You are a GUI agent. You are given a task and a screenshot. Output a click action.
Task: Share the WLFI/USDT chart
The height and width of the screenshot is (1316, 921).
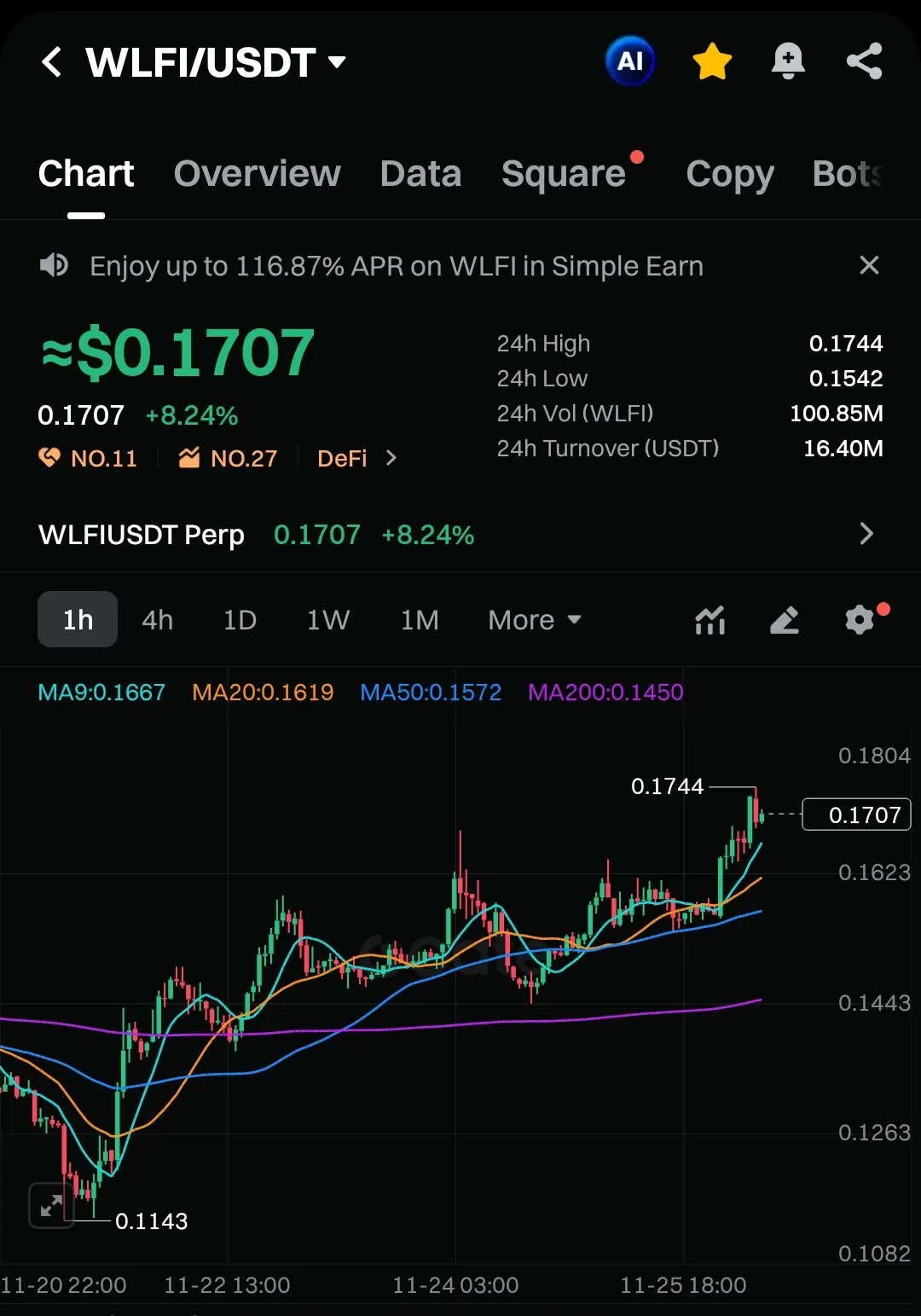click(864, 61)
